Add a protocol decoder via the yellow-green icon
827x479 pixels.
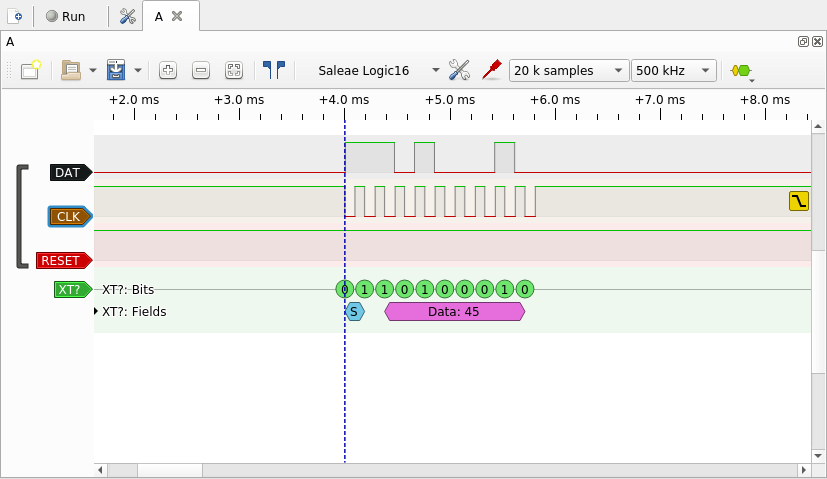[x=742, y=71]
